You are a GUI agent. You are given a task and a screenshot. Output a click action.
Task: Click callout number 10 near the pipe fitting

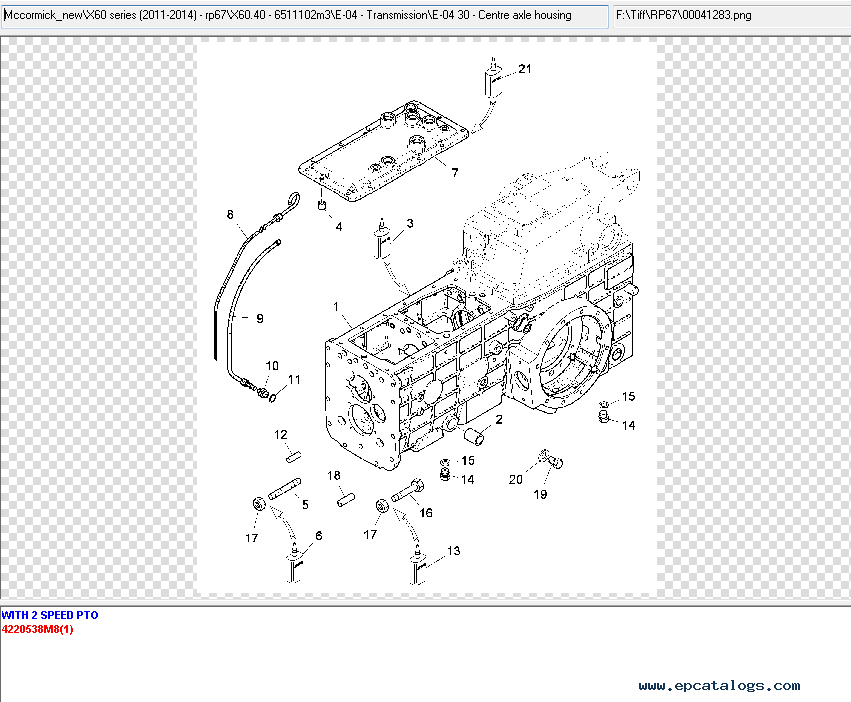[272, 365]
